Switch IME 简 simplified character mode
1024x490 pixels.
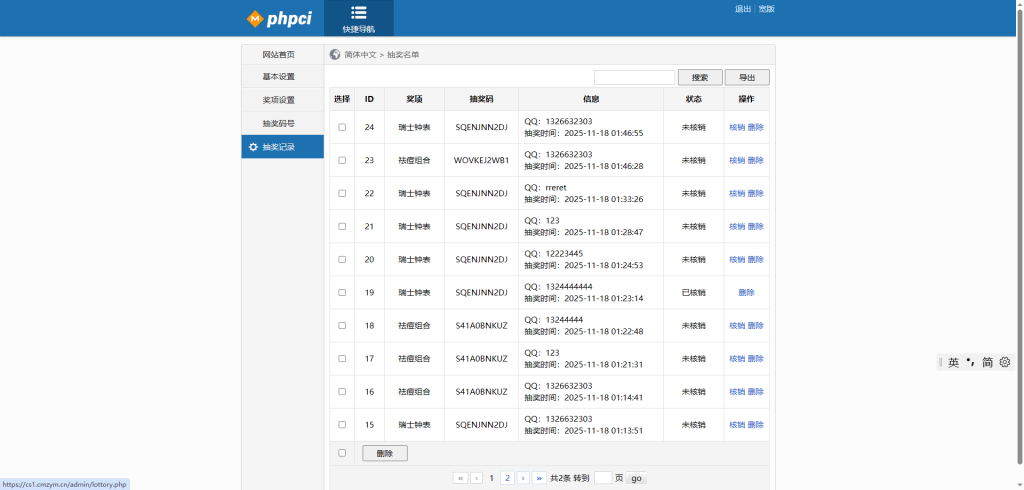coord(987,362)
